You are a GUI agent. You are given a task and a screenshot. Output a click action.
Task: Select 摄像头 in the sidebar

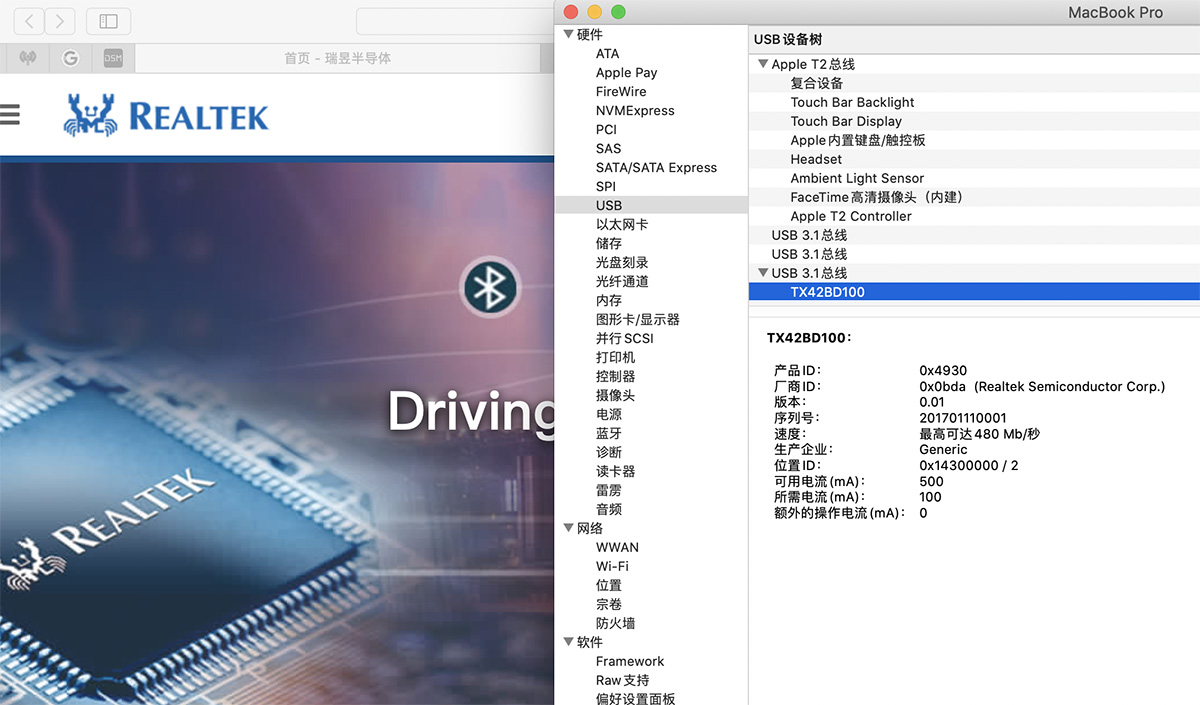tap(615, 396)
